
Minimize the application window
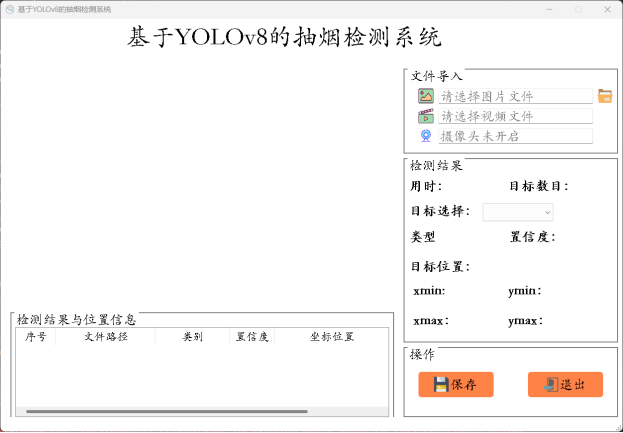pos(549,10)
